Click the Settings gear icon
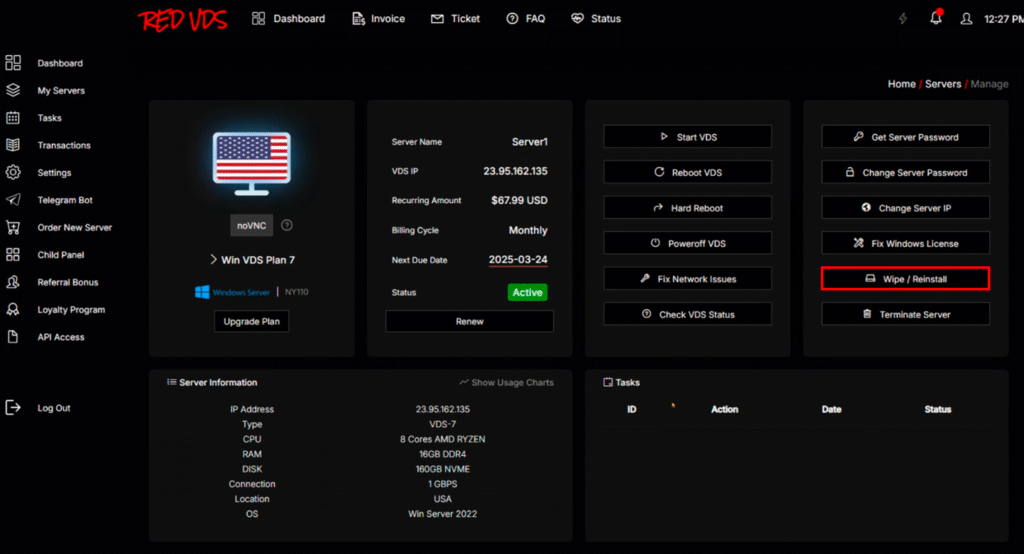The height and width of the screenshot is (554, 1024). coord(13,172)
